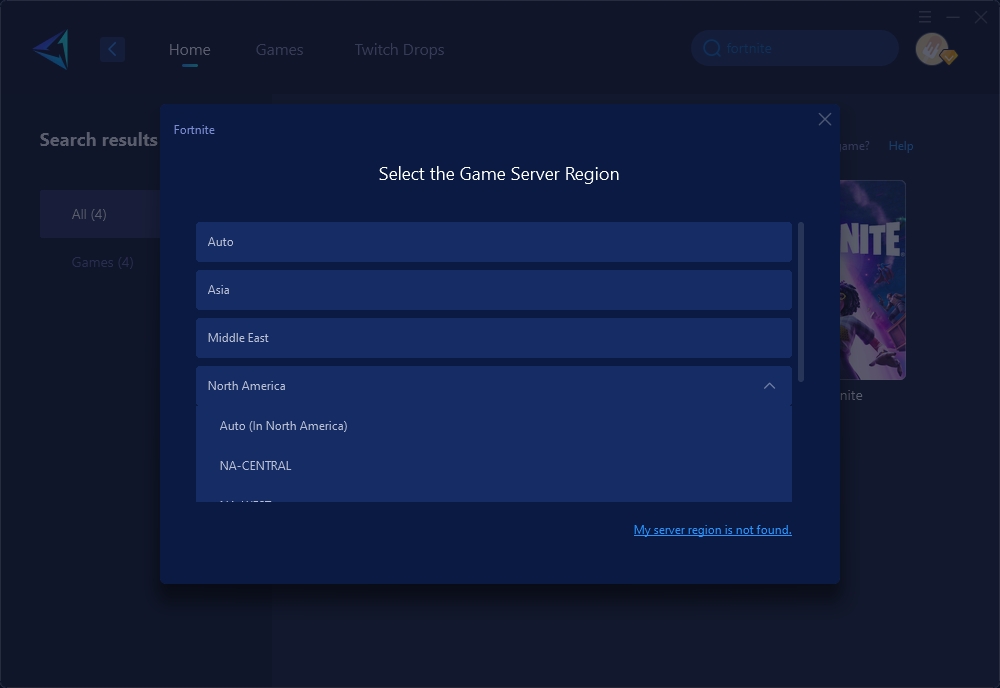Select the Auto server region
The height and width of the screenshot is (688, 1000).
click(494, 242)
